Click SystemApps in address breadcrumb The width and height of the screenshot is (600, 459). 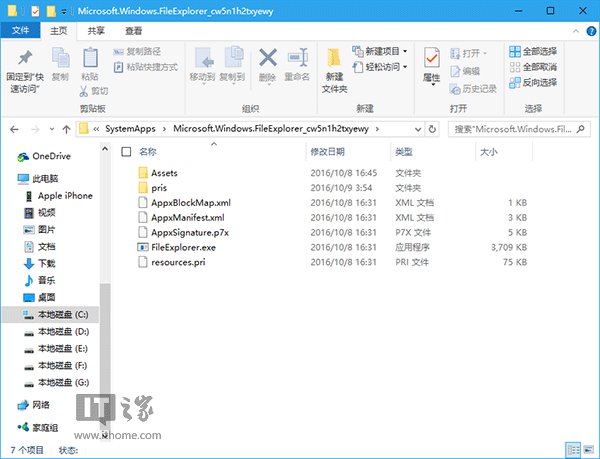click(130, 129)
